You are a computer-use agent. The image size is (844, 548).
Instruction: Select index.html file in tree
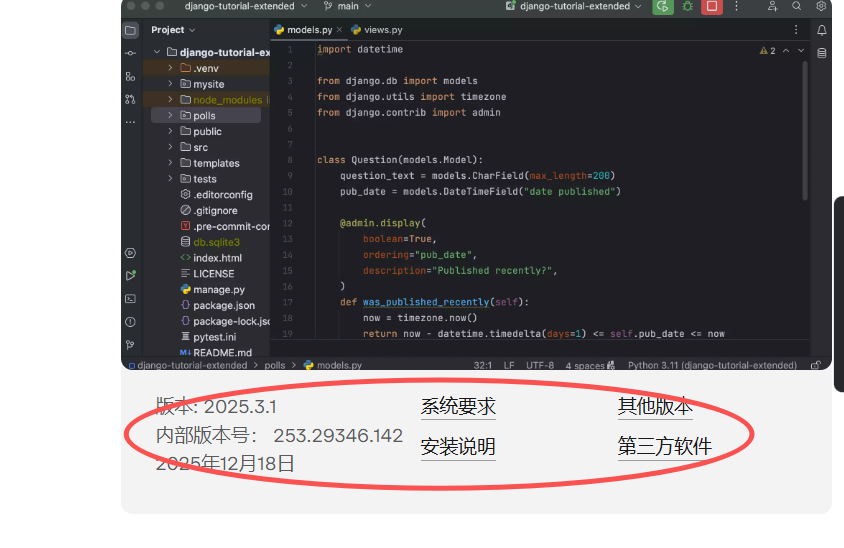[211, 258]
